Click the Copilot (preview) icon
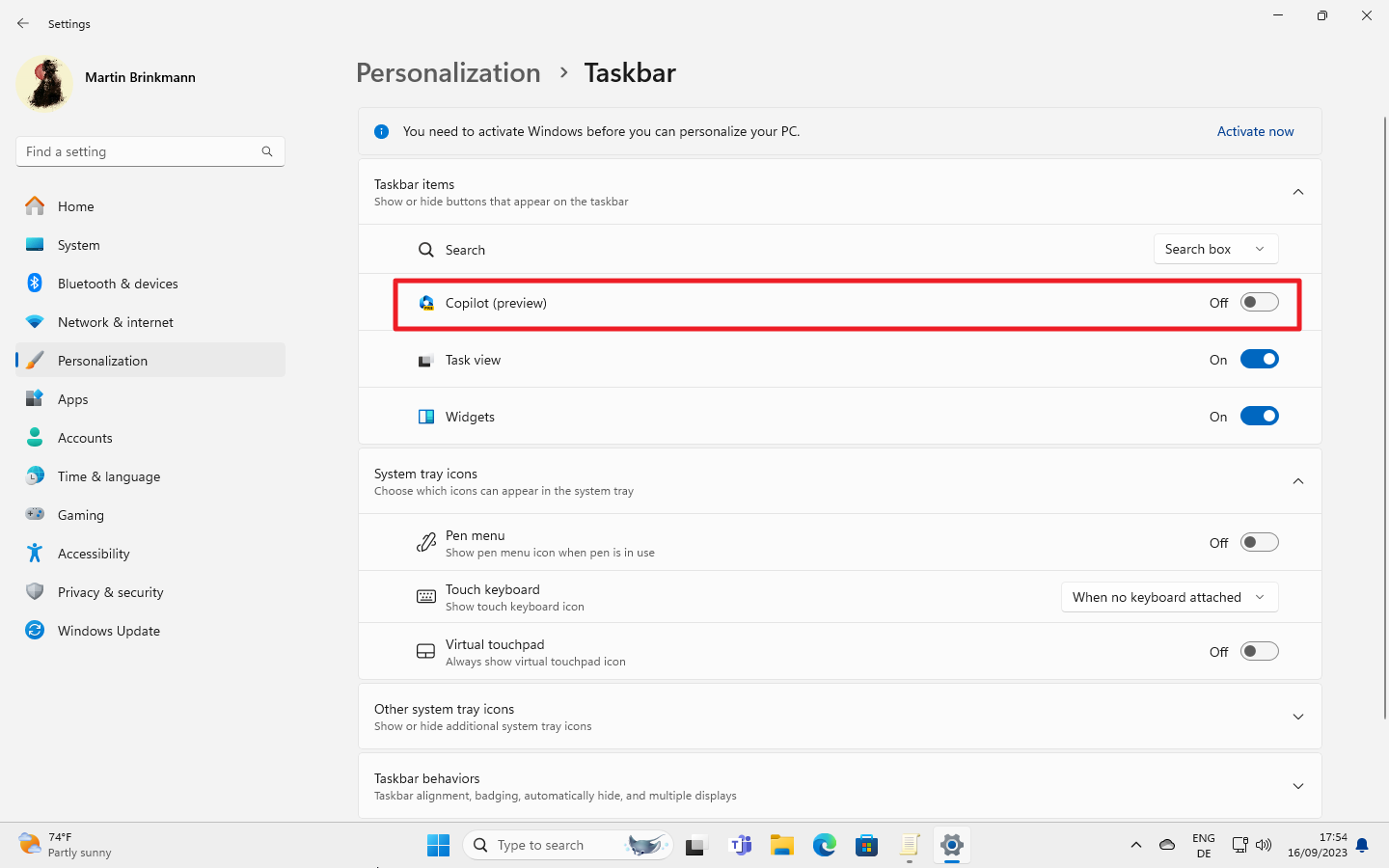This screenshot has height=868, width=1389. click(x=426, y=303)
